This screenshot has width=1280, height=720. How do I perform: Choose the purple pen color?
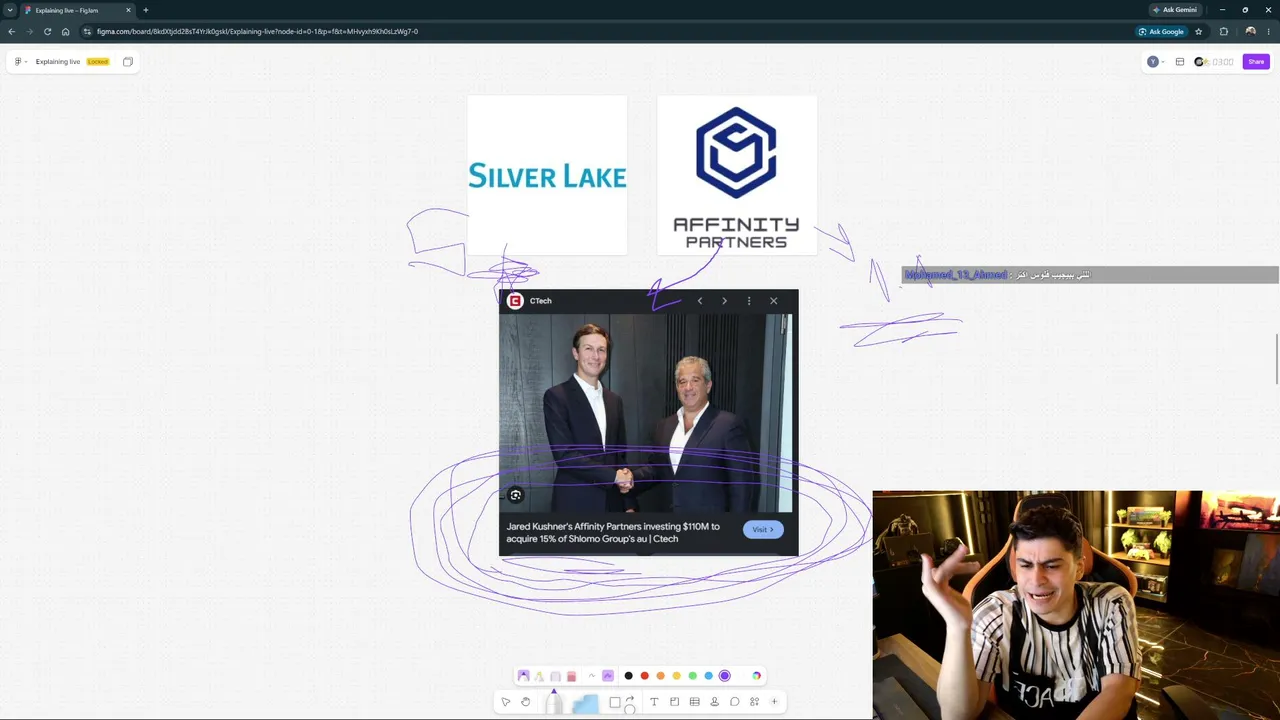coord(725,676)
